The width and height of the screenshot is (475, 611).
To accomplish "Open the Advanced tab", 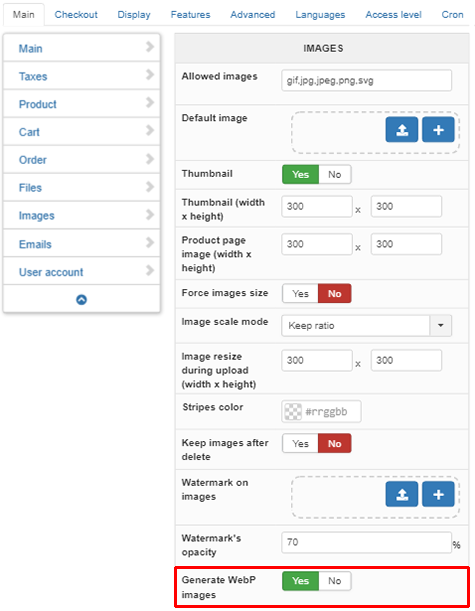I will pyautogui.click(x=253, y=15).
